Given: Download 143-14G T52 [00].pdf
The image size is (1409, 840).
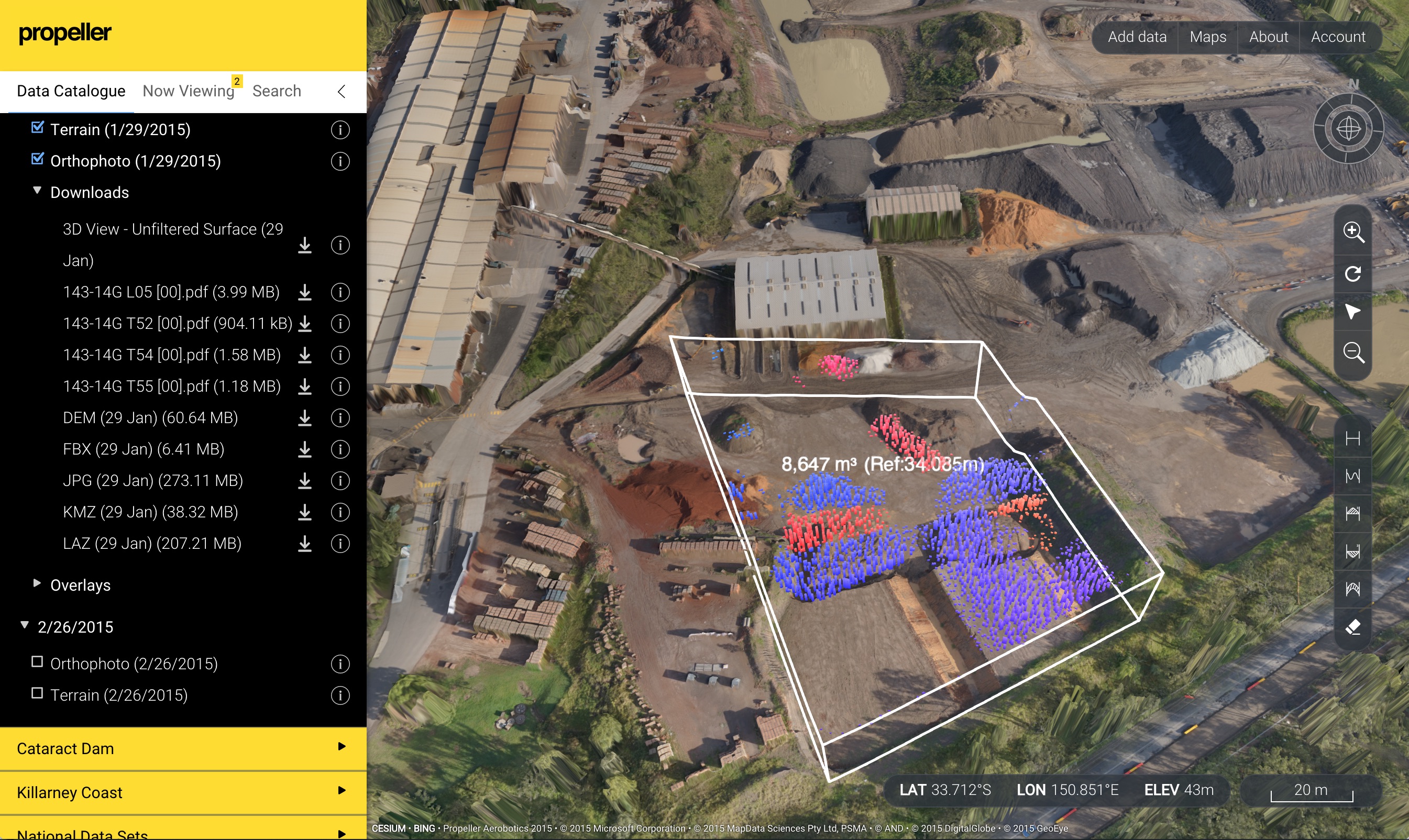Looking at the screenshot, I should click(x=304, y=324).
